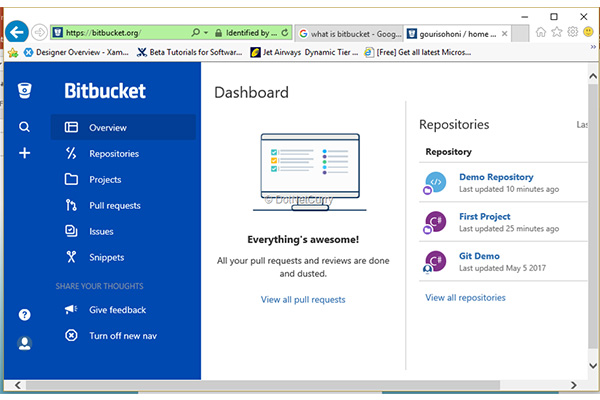Select Overview in the Bitbucket menu
Viewport: 600px width, 400px height.
123,127
